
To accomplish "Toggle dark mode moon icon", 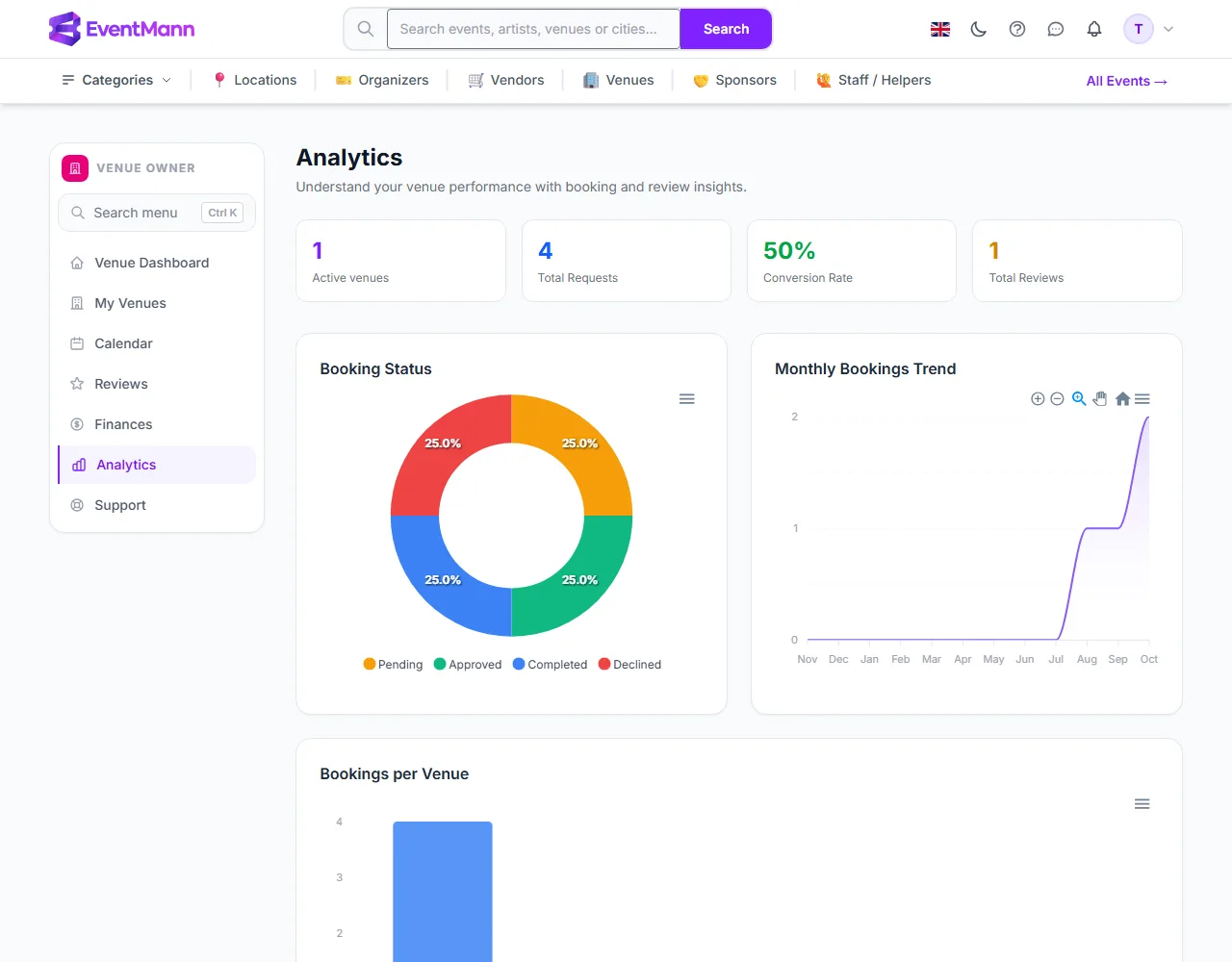I will 979,29.
